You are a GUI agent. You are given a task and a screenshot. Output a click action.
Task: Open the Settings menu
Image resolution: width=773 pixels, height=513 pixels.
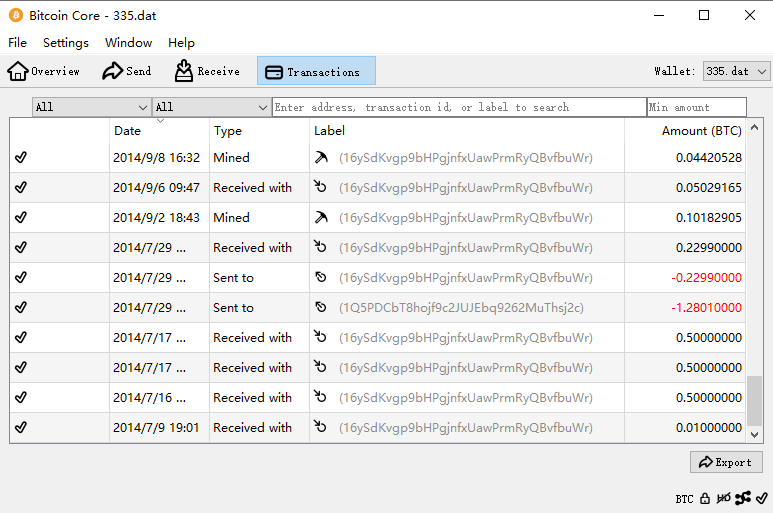66,43
